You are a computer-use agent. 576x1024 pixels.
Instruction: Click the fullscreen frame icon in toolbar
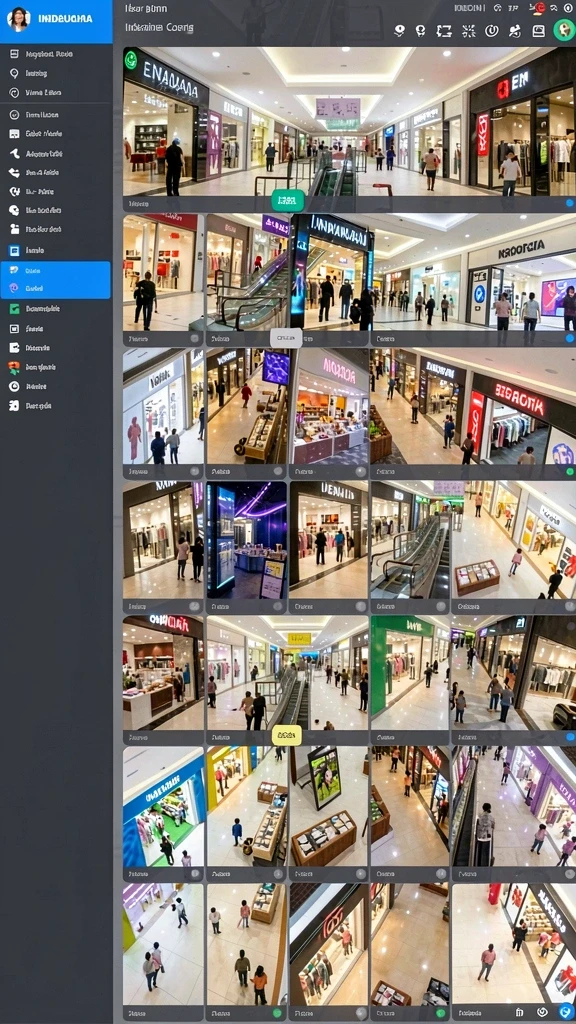[444, 31]
